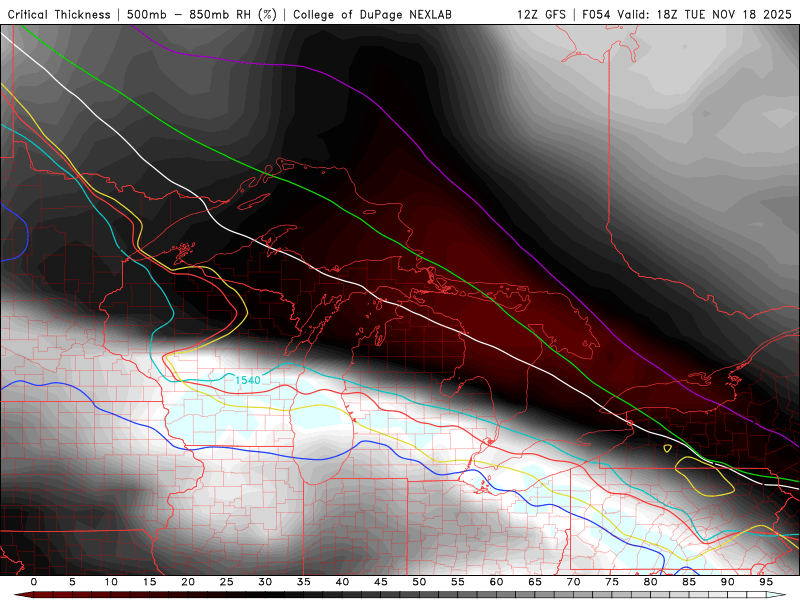Screen dimensions: 800x600
Task: Click the "12Z GFS" model run label
Action: tap(541, 14)
